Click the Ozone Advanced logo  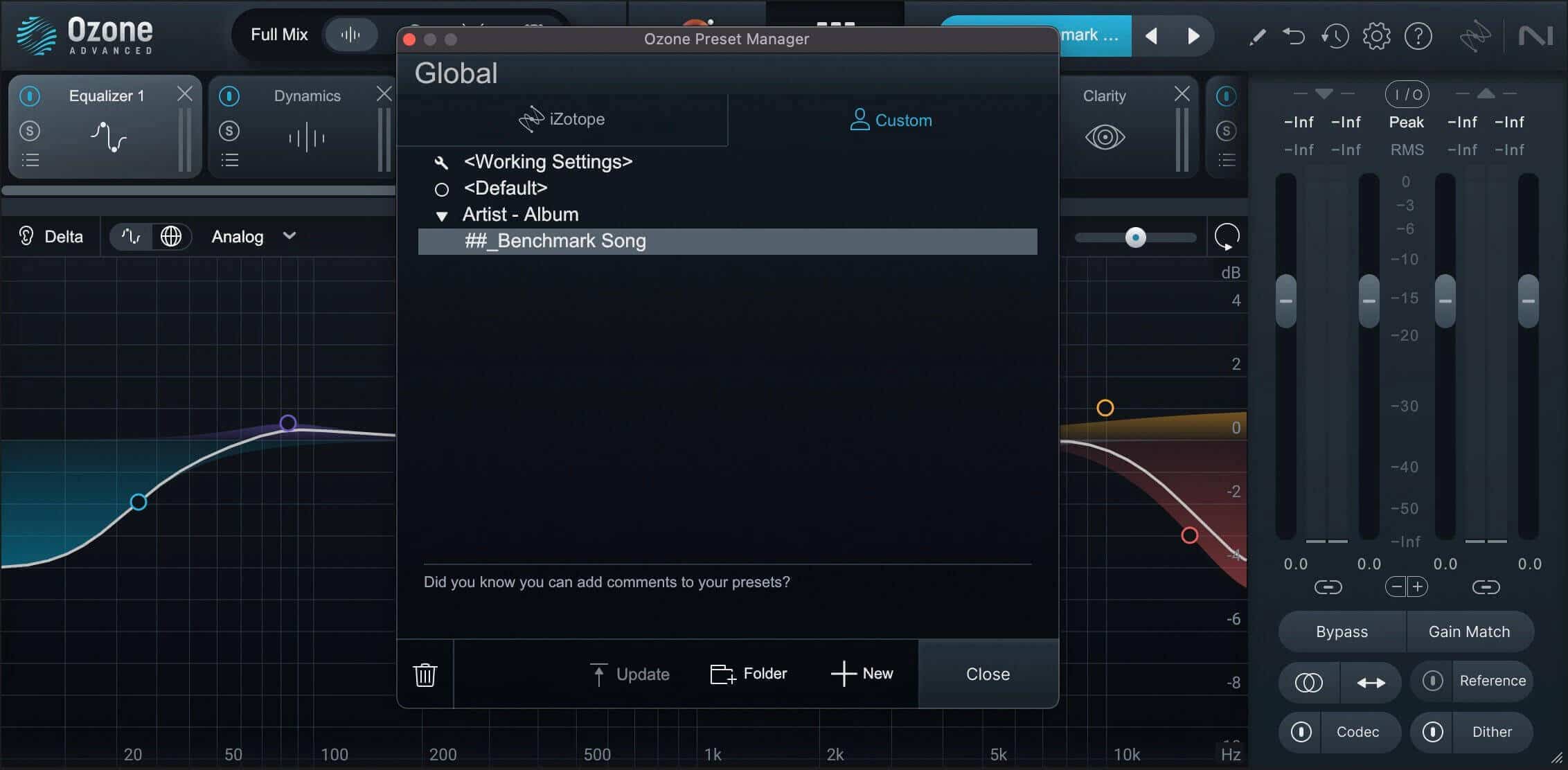[84, 35]
